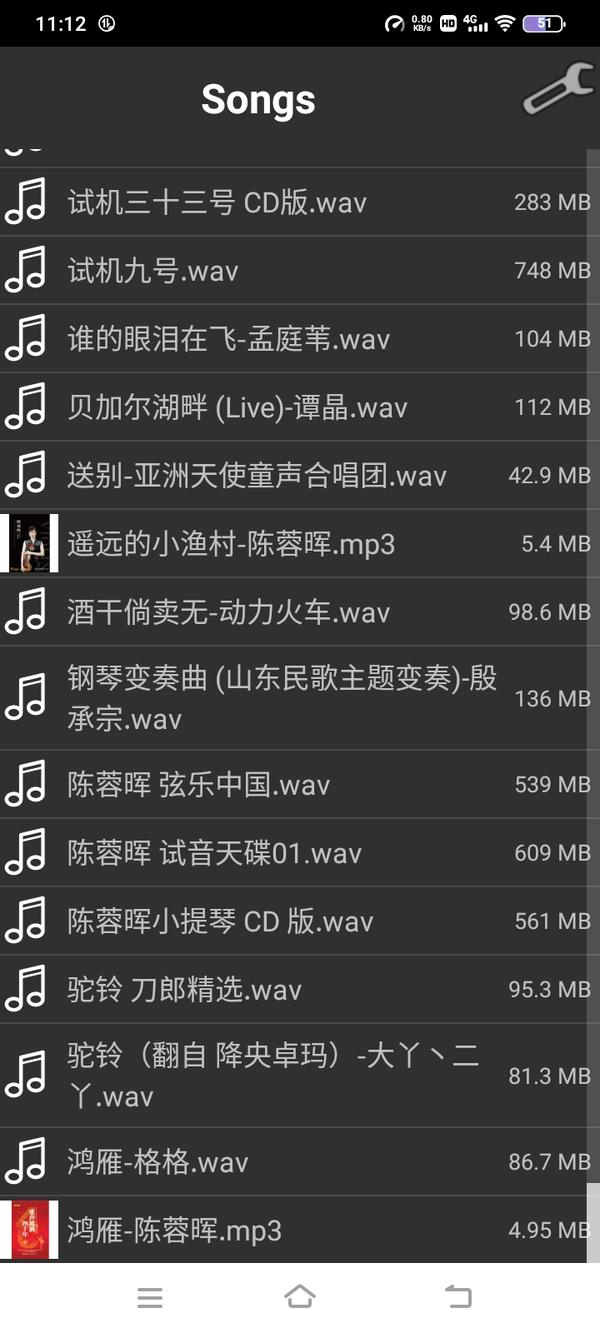Select 陈蓉晖 试音天碟01.wav
This screenshot has width=600, height=1333.
point(300,853)
